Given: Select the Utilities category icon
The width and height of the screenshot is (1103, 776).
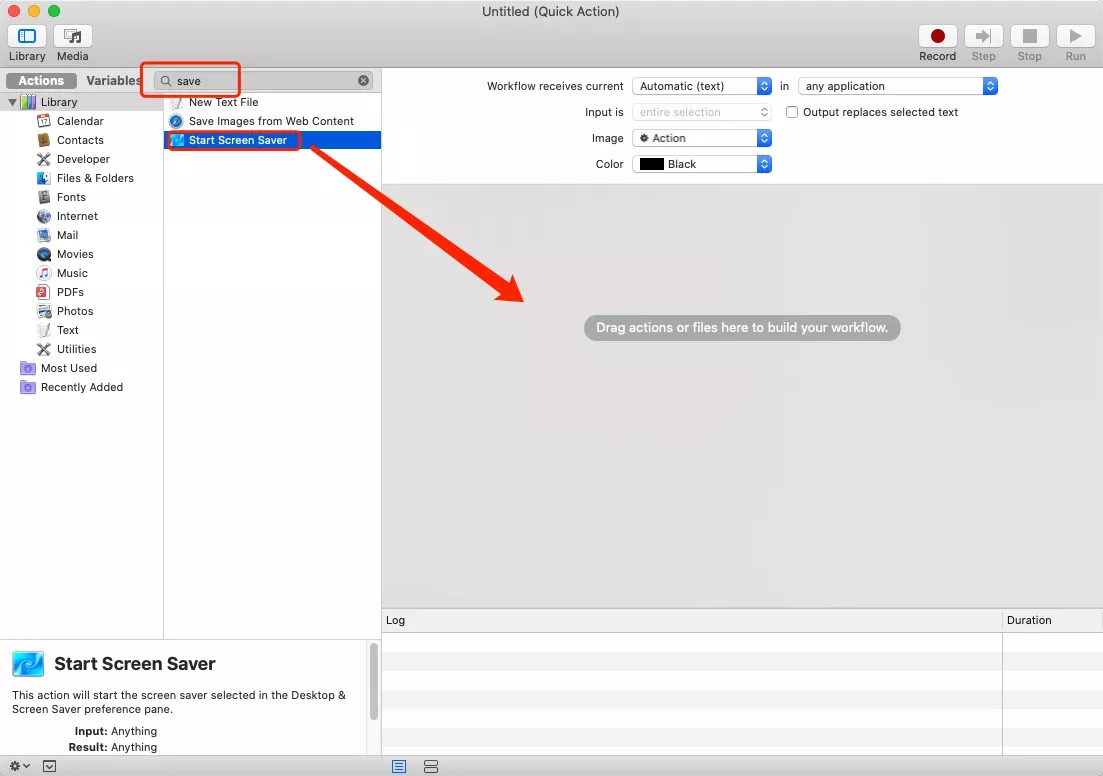Looking at the screenshot, I should coord(44,349).
